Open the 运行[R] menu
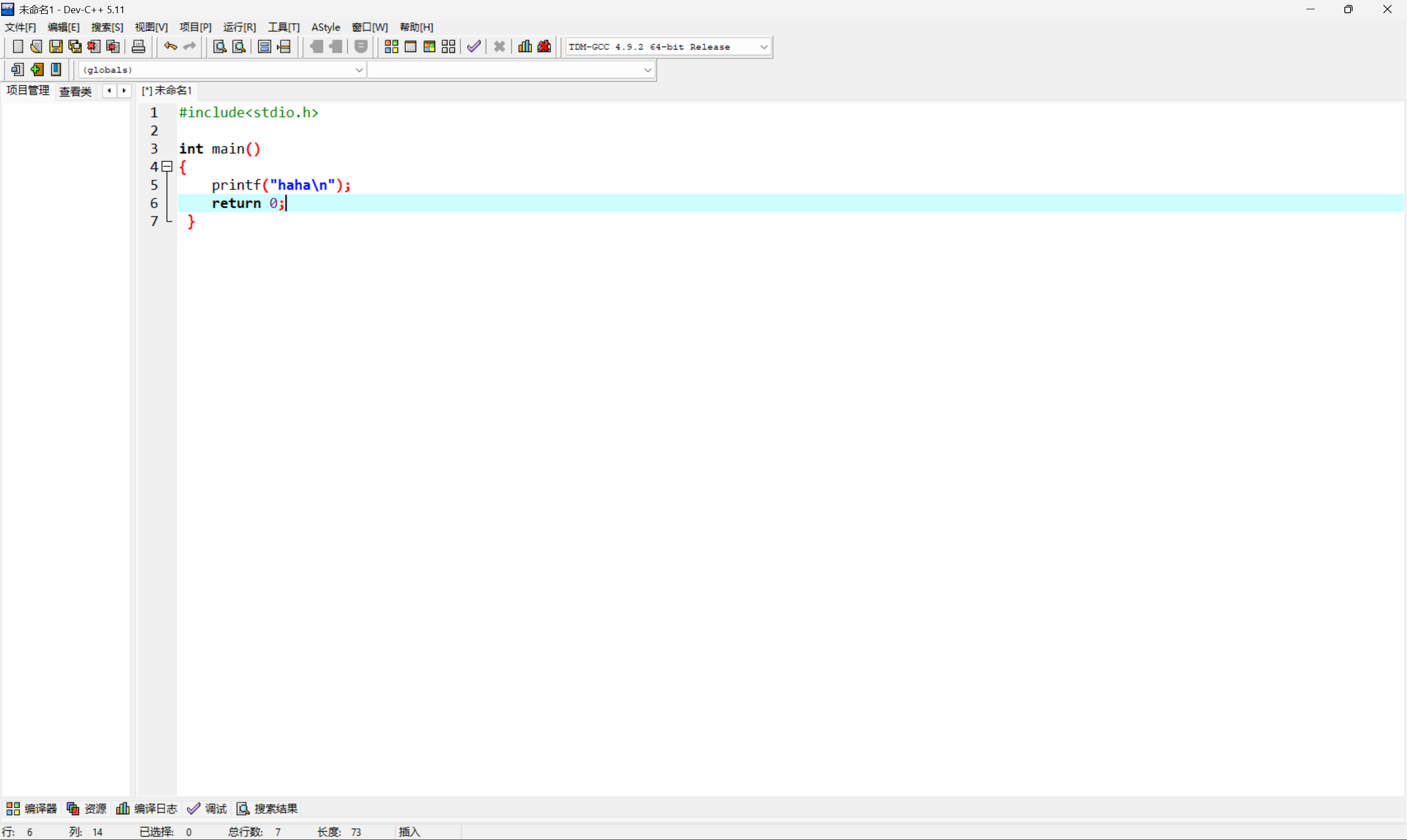This screenshot has height=840, width=1407. point(239,27)
